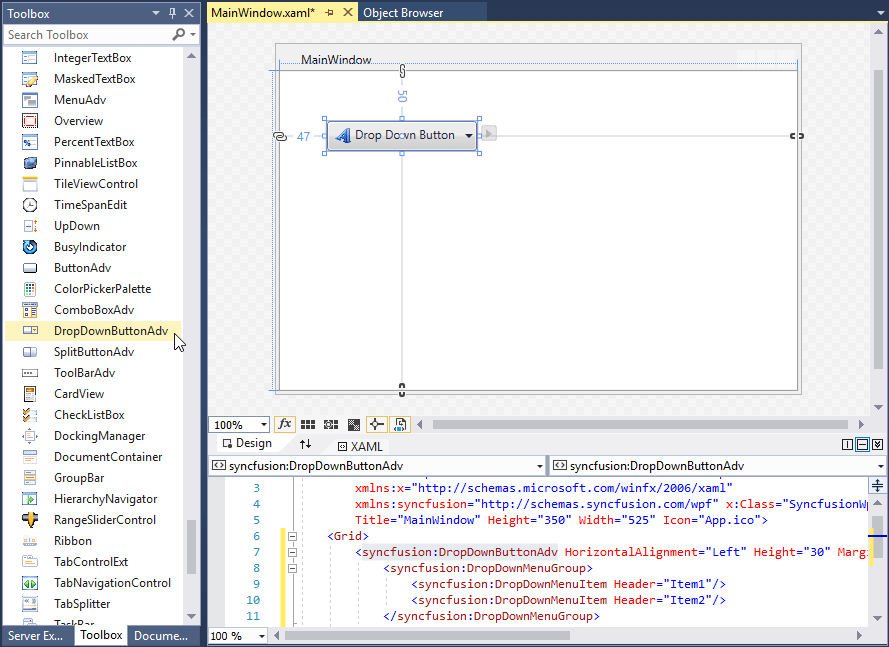Select the ColorPickerPalette toolbox item
The image size is (889, 647).
coord(90,288)
